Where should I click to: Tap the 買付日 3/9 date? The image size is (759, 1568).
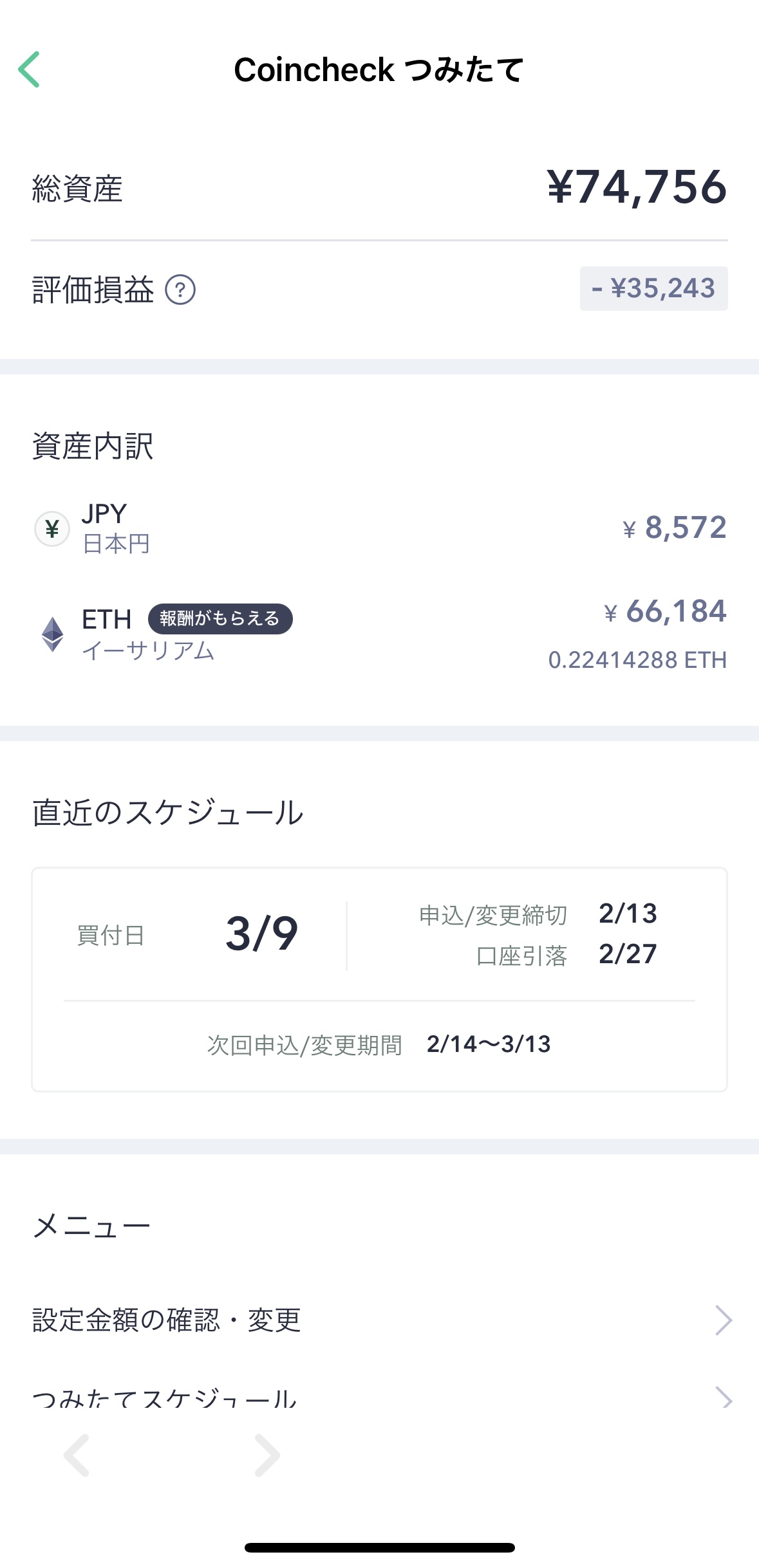pyautogui.click(x=261, y=934)
